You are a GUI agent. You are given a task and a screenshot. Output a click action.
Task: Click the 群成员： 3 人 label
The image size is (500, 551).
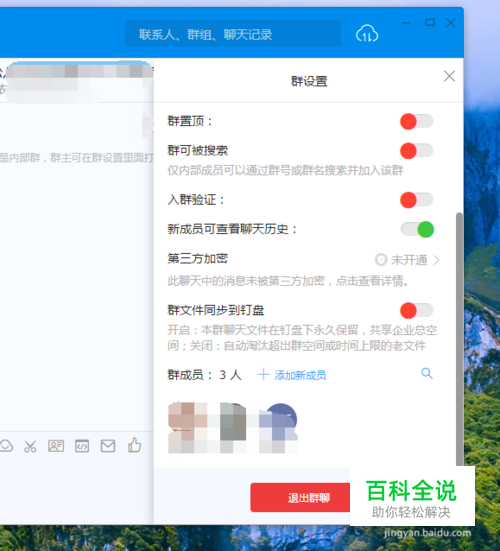(x=204, y=375)
